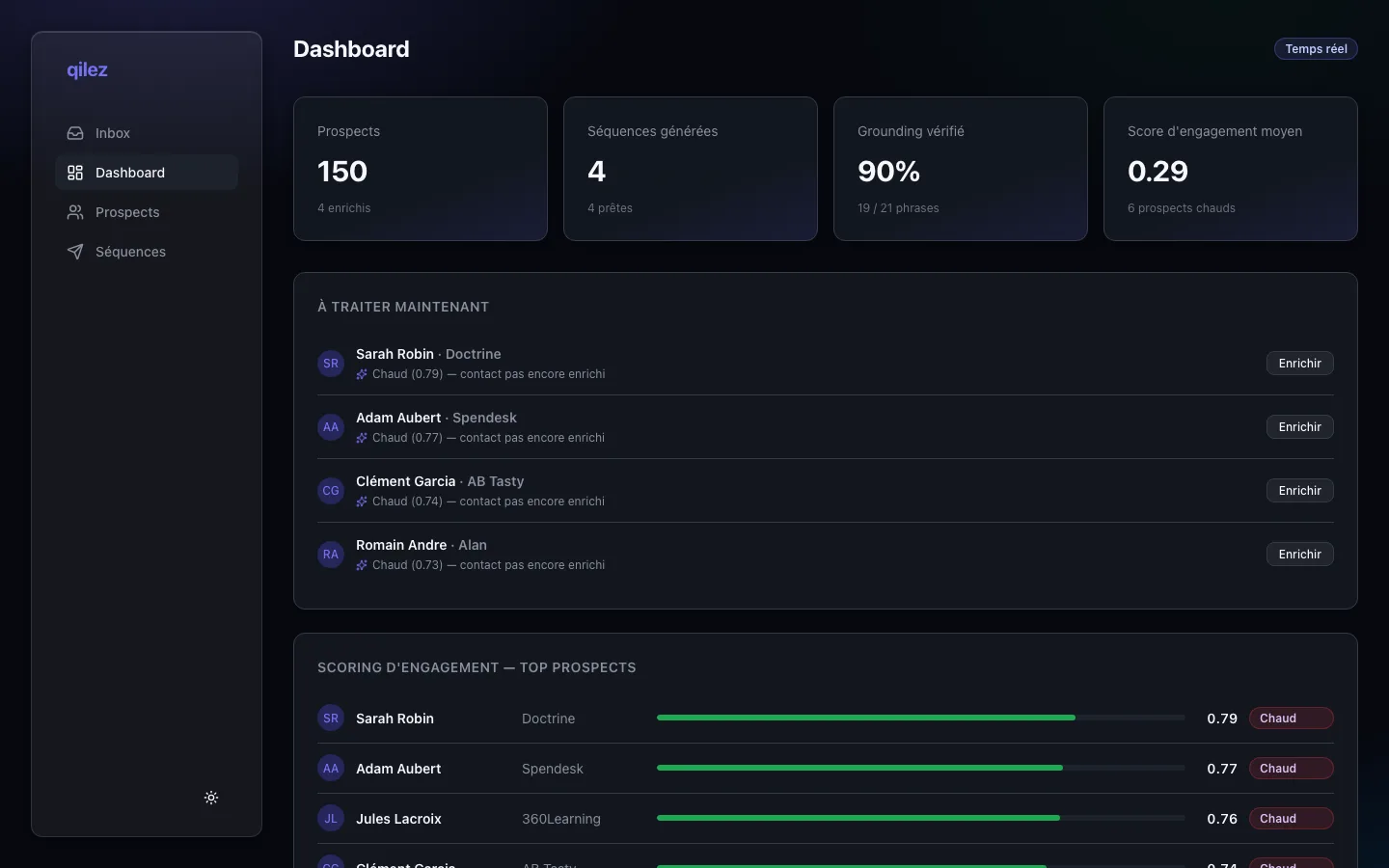Click Sarah Robin's SR avatar in À traiter list
1389x868 pixels.
point(331,364)
